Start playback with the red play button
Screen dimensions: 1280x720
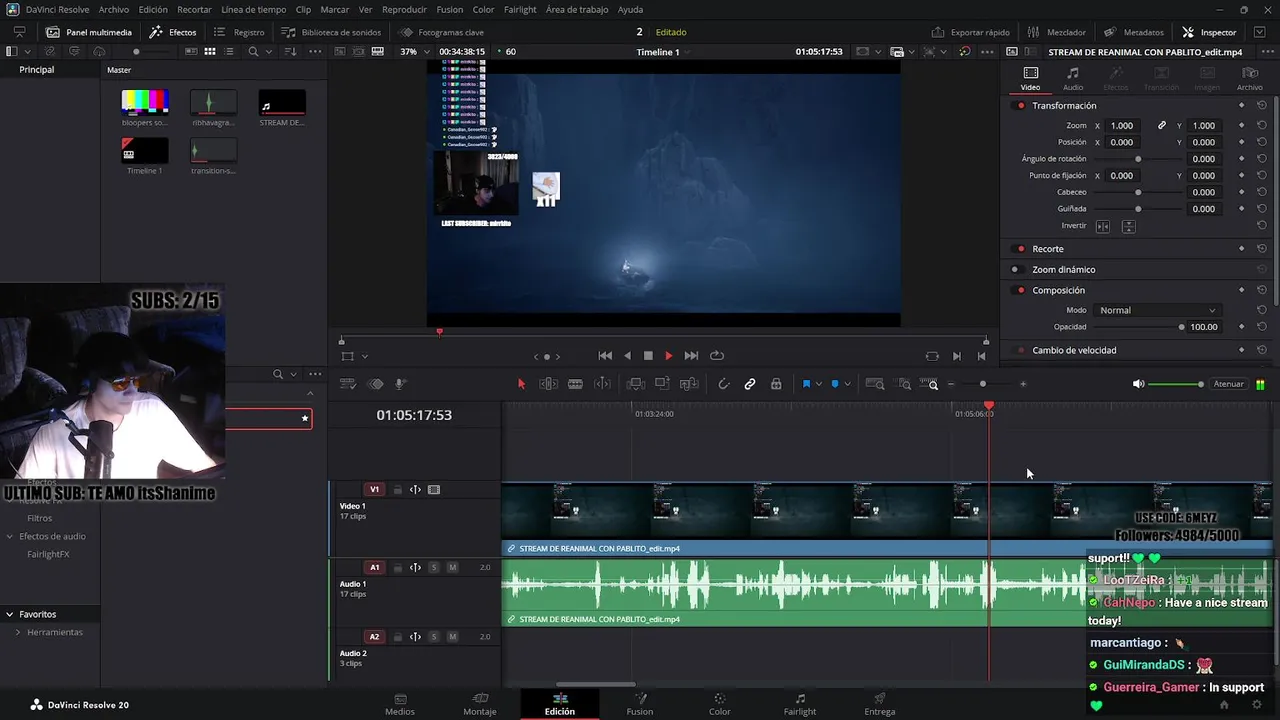pos(669,356)
